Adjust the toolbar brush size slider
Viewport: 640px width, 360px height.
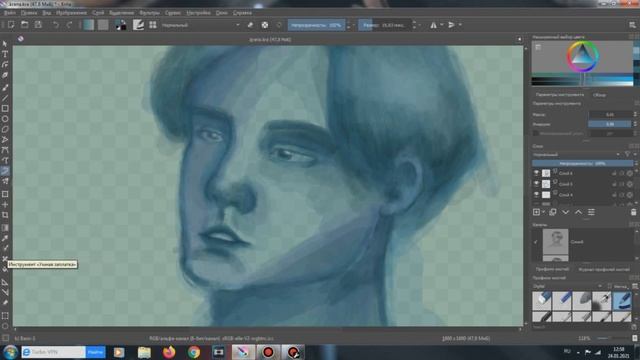pyautogui.click(x=385, y=25)
